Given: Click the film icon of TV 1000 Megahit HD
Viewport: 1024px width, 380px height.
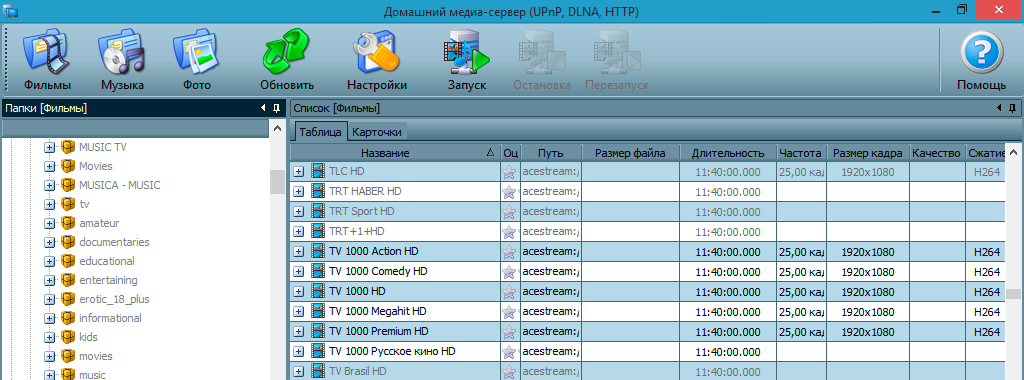Looking at the screenshot, I should tap(317, 311).
